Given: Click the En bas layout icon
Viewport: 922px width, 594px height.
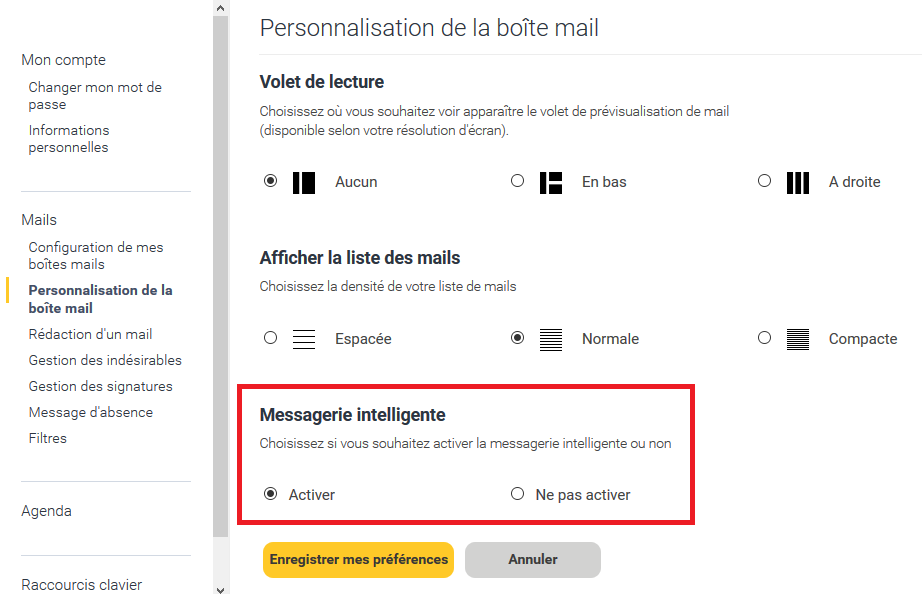Looking at the screenshot, I should point(551,182).
